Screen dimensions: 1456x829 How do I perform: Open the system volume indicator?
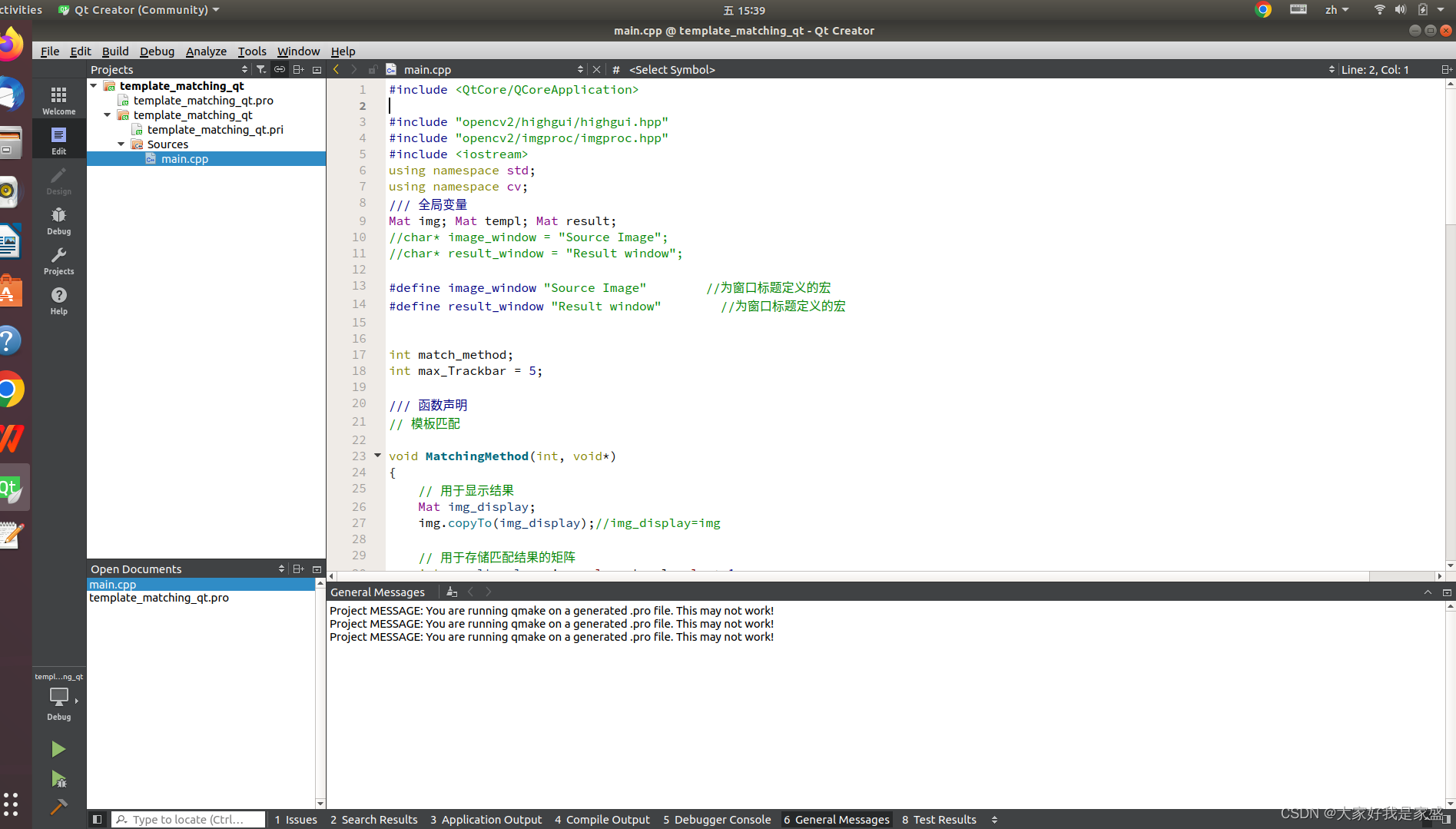(x=1401, y=10)
